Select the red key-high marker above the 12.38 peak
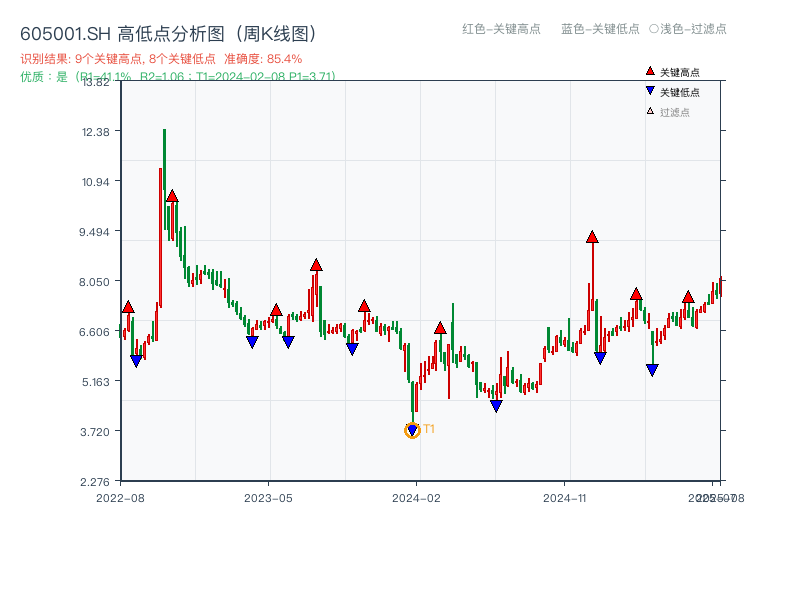800x600 pixels. (x=171, y=197)
